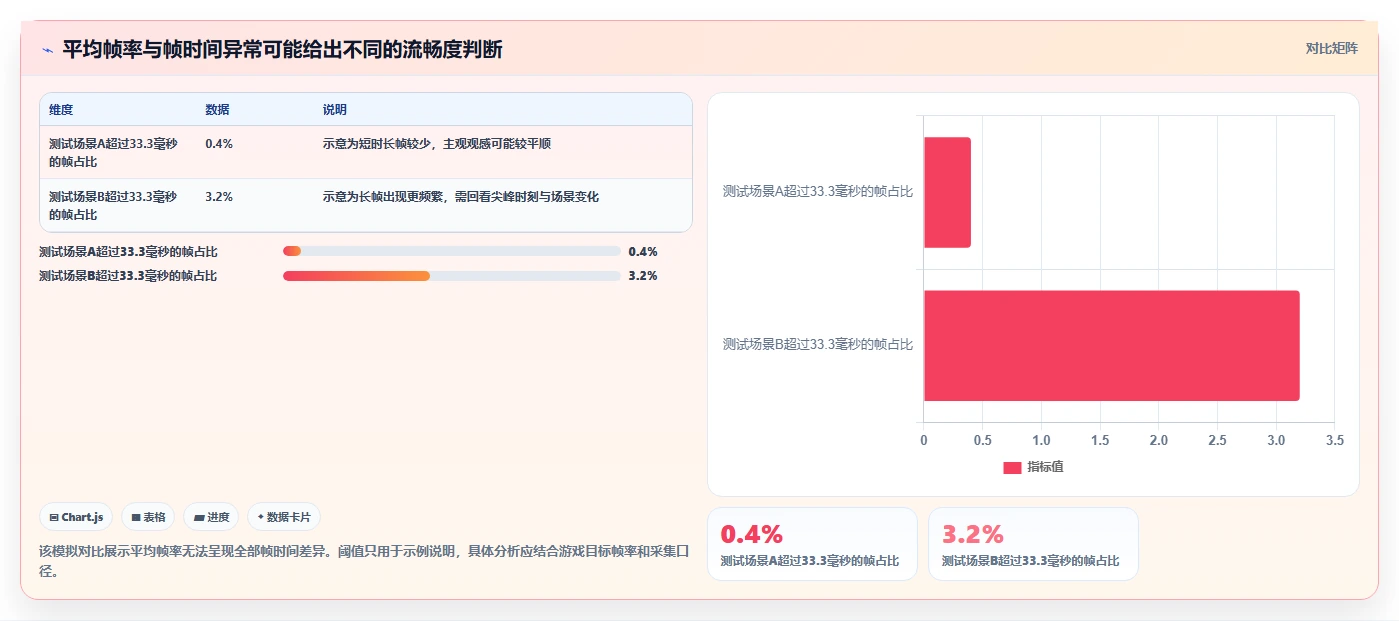This screenshot has width=1399, height=621.
Task: Click the table cell 测试场景A超过33.3毫秒的帧占比
Action: [113, 152]
